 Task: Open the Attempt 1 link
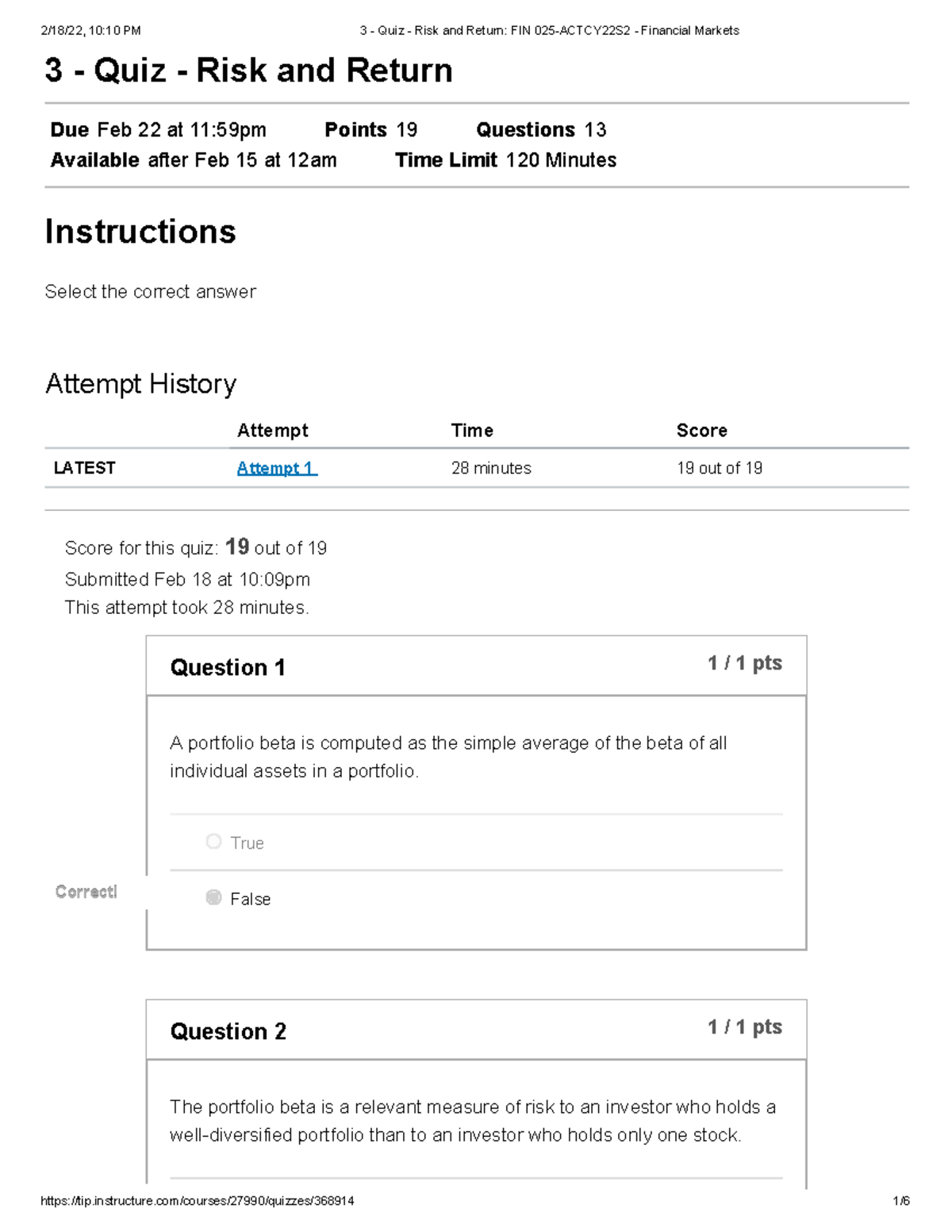pyautogui.click(x=277, y=468)
